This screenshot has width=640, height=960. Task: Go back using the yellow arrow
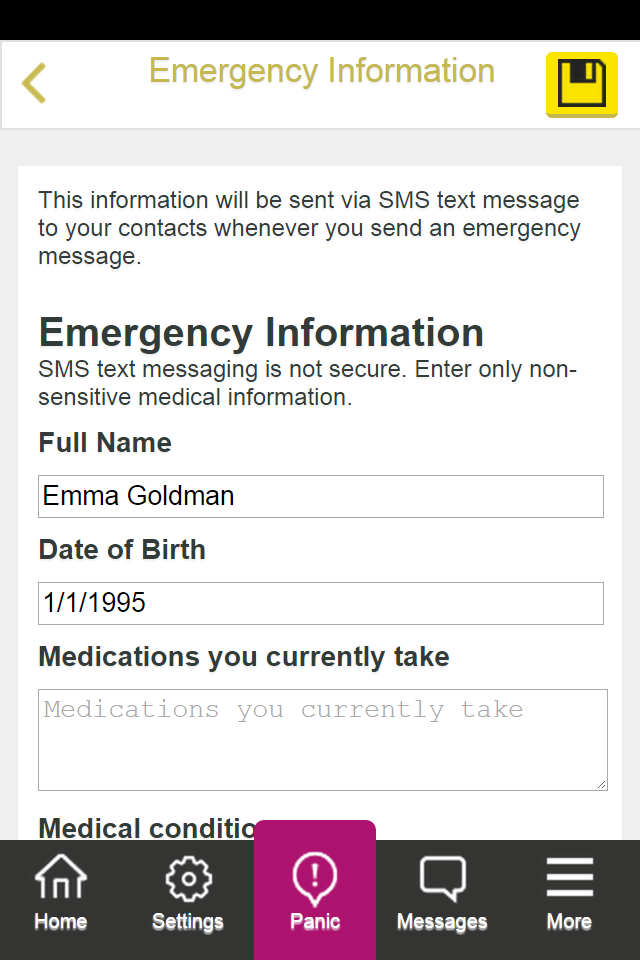coord(35,83)
